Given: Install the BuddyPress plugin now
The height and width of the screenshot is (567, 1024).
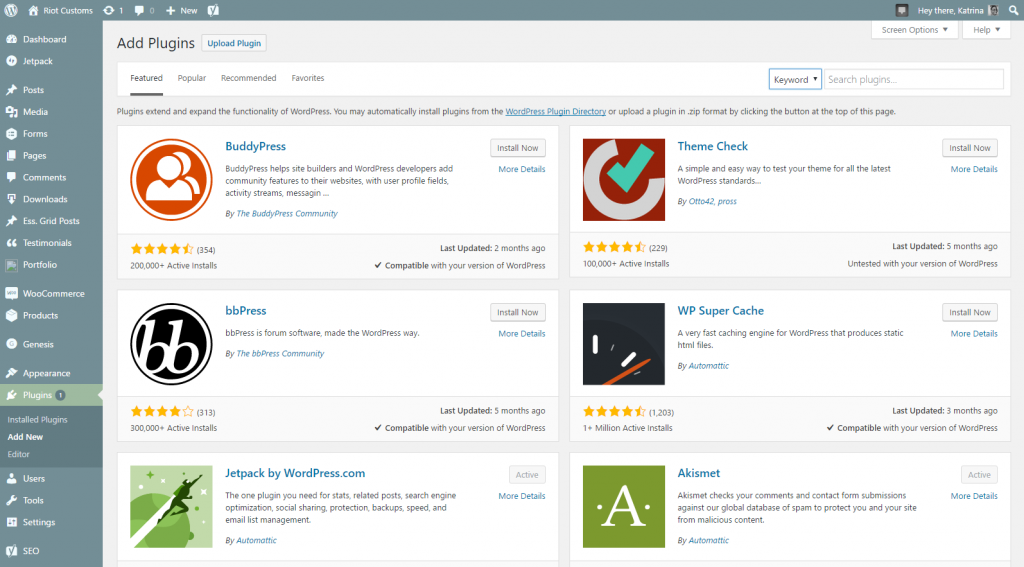Looking at the screenshot, I should pos(517,148).
